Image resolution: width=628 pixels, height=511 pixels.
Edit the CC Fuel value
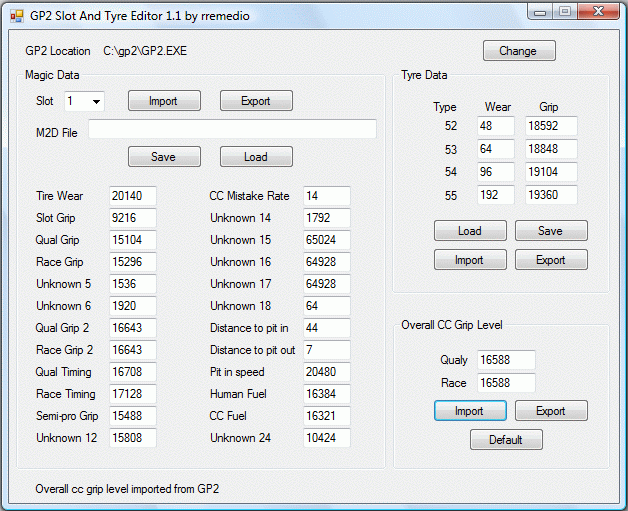coord(326,416)
